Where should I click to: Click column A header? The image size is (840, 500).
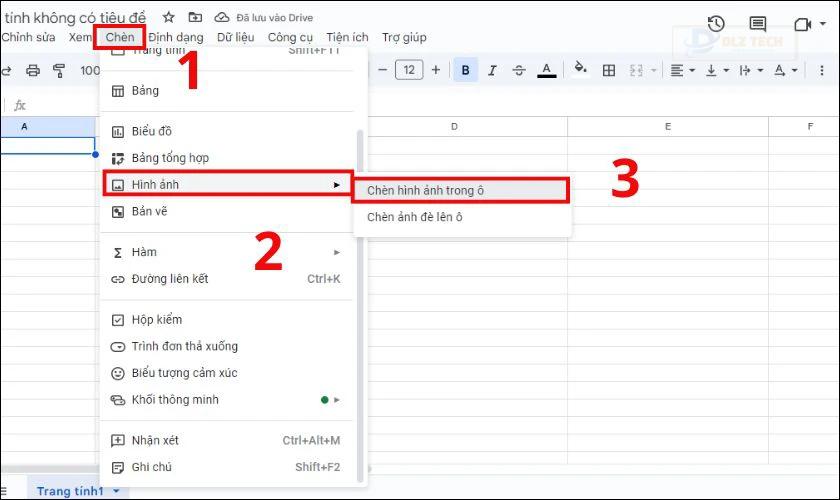[48, 126]
